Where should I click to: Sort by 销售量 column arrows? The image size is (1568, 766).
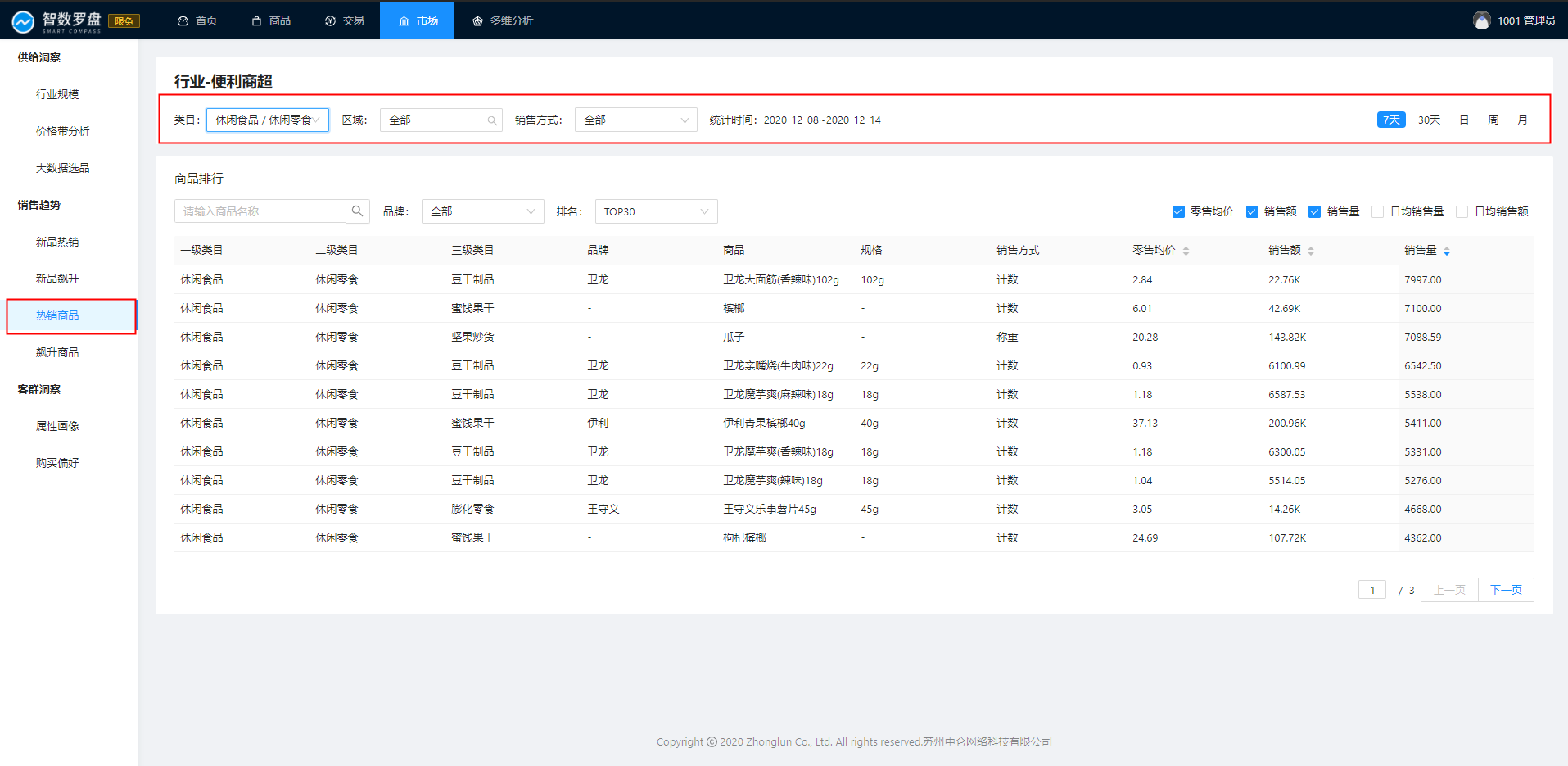pos(1446,251)
